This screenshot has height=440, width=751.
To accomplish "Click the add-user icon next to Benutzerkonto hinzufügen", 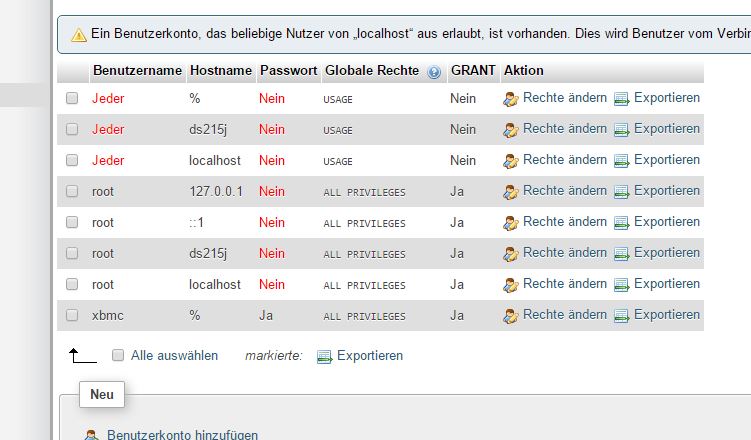I will pyautogui.click(x=91, y=435).
